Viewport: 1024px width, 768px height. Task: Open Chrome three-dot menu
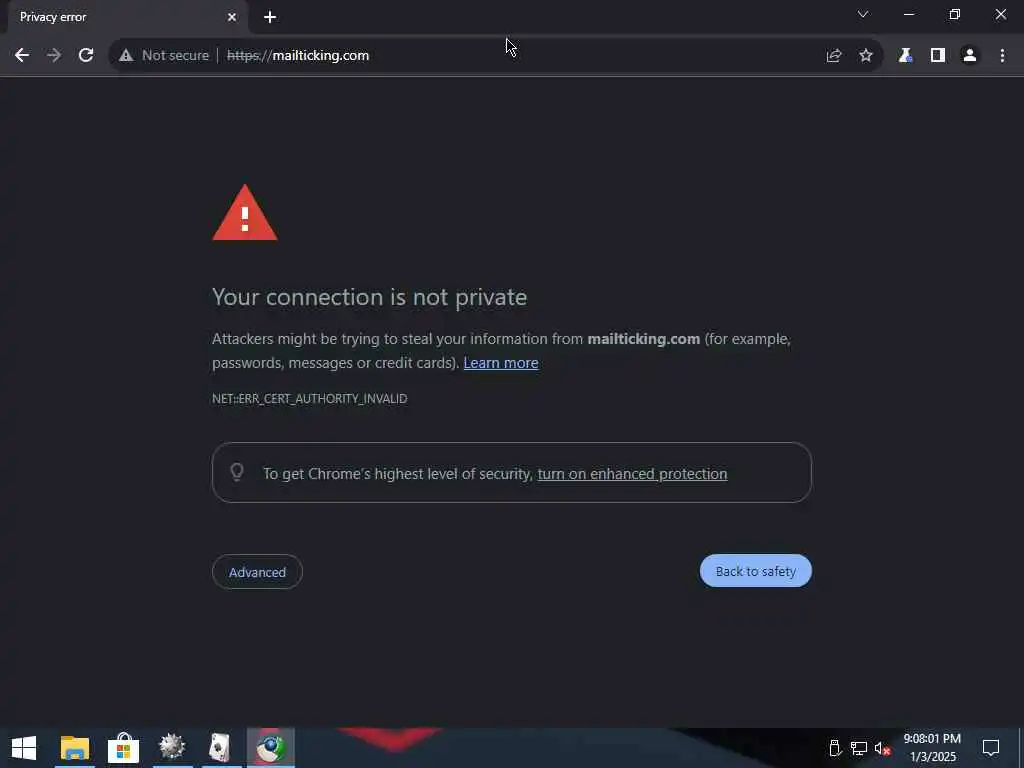1002,56
